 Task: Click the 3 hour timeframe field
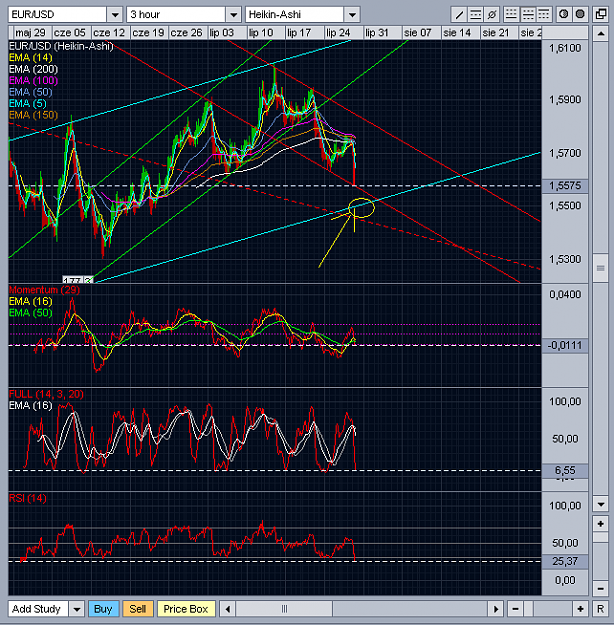(x=176, y=15)
